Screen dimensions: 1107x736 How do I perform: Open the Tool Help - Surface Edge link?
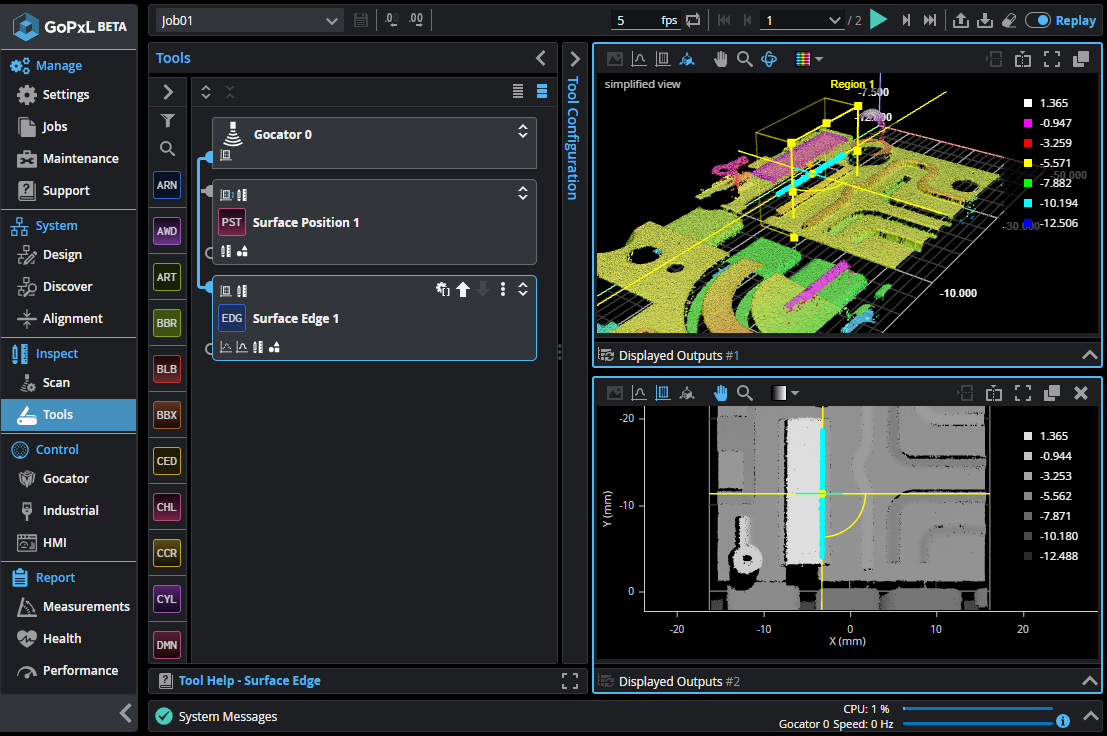point(249,681)
